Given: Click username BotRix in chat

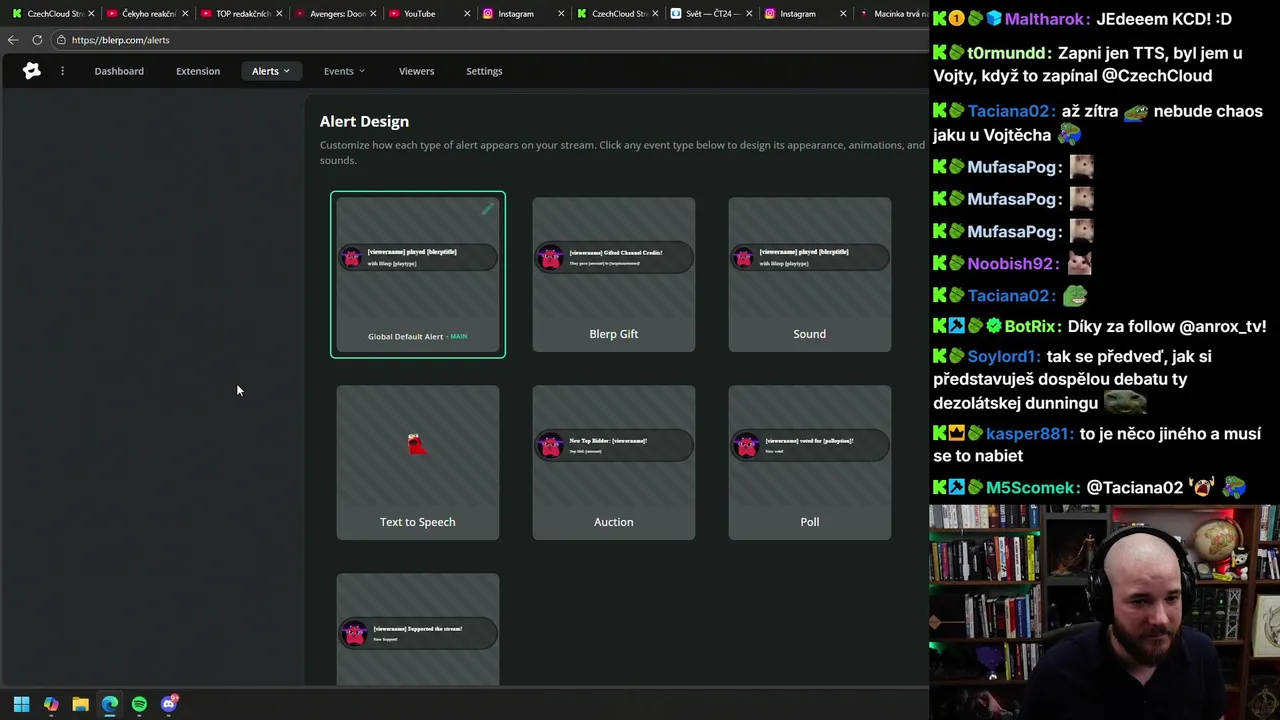Looking at the screenshot, I should click(1030, 326).
